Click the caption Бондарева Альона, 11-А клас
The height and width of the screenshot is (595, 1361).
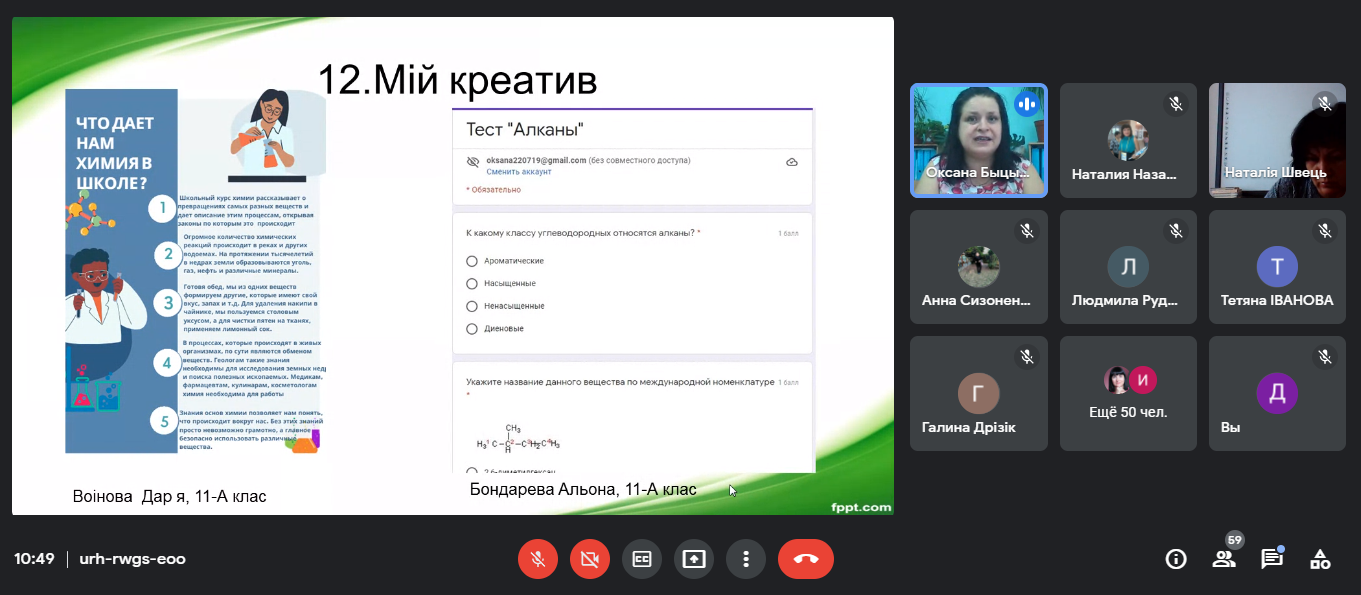click(583, 489)
